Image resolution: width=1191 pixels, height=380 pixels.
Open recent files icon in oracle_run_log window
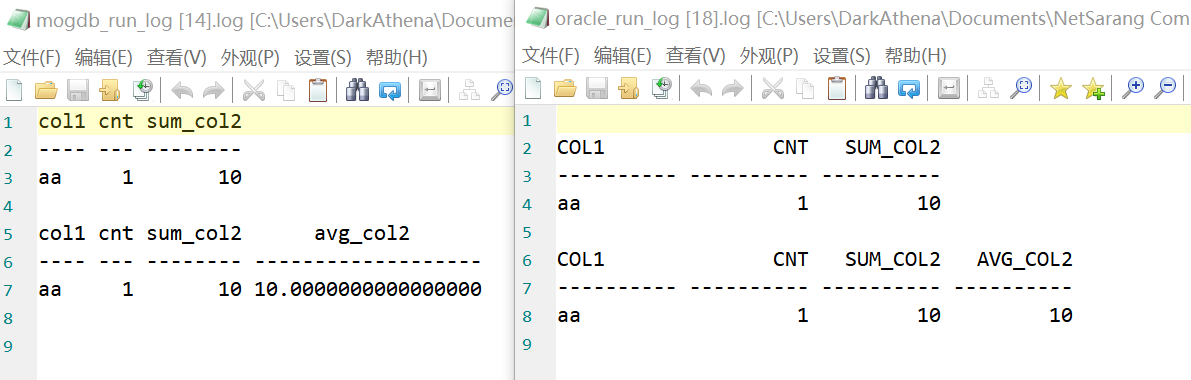click(x=662, y=88)
